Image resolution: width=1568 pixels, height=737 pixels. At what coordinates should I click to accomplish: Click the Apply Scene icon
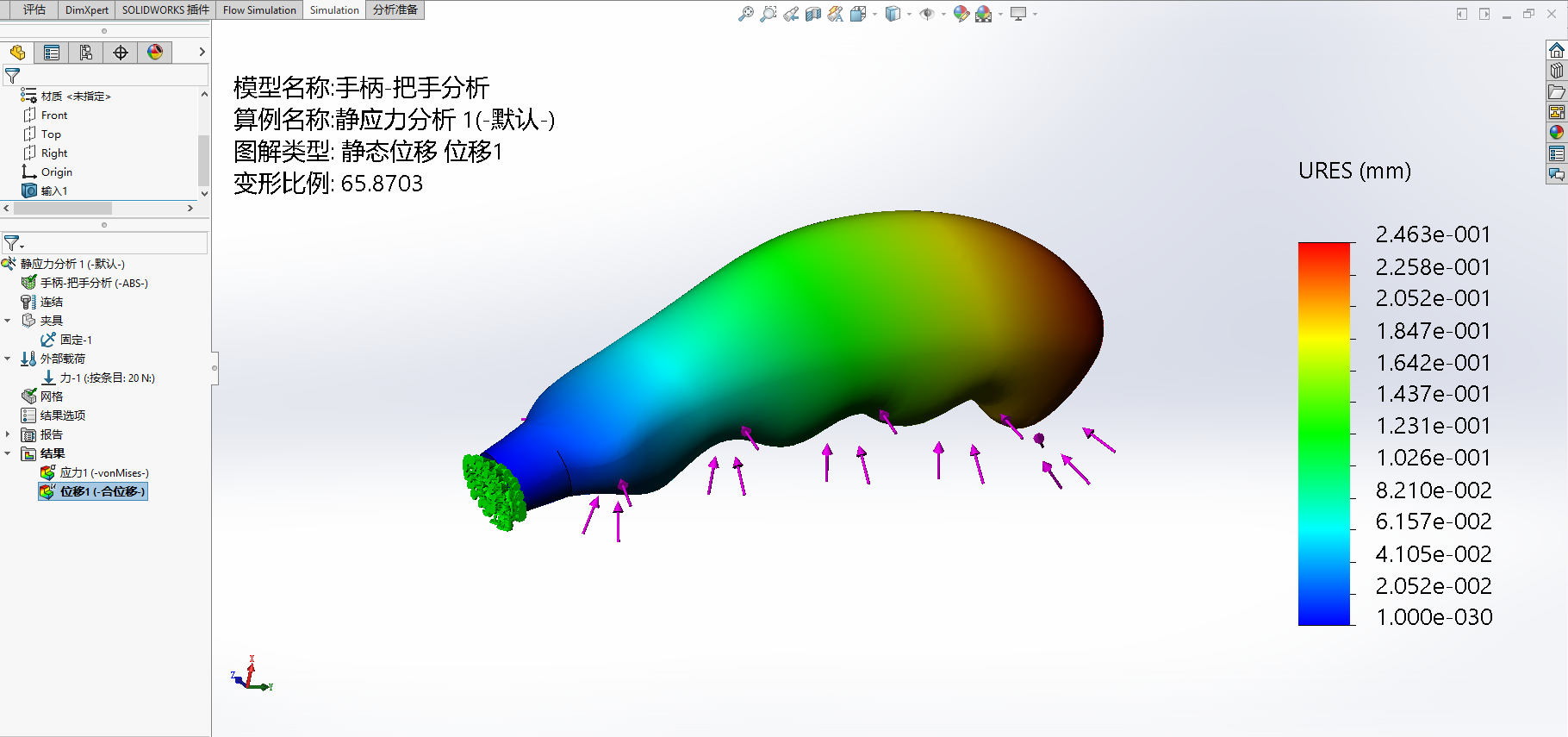click(x=984, y=14)
